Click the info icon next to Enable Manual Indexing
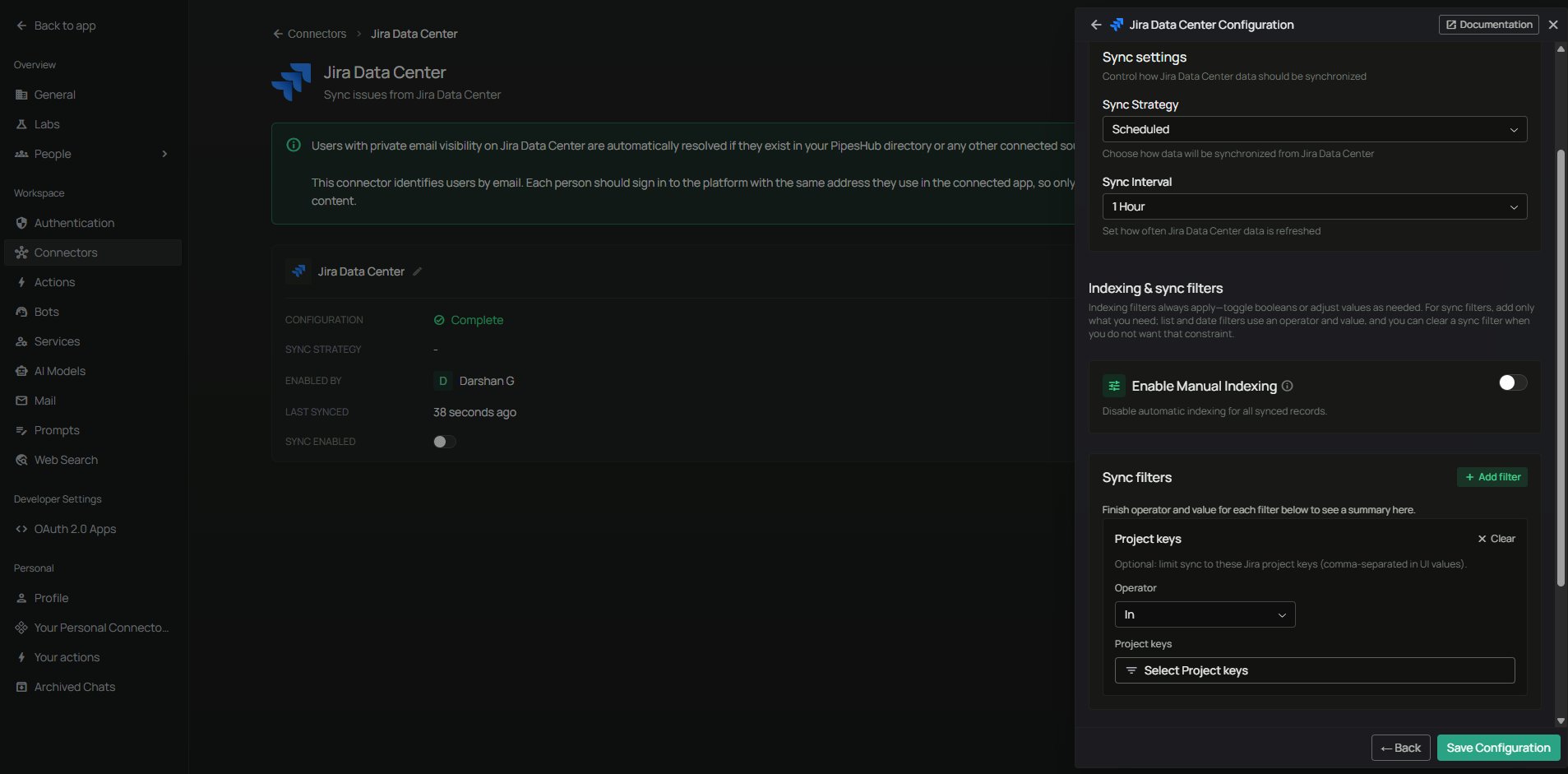Screen dimensions: 1568x774 1288,386
